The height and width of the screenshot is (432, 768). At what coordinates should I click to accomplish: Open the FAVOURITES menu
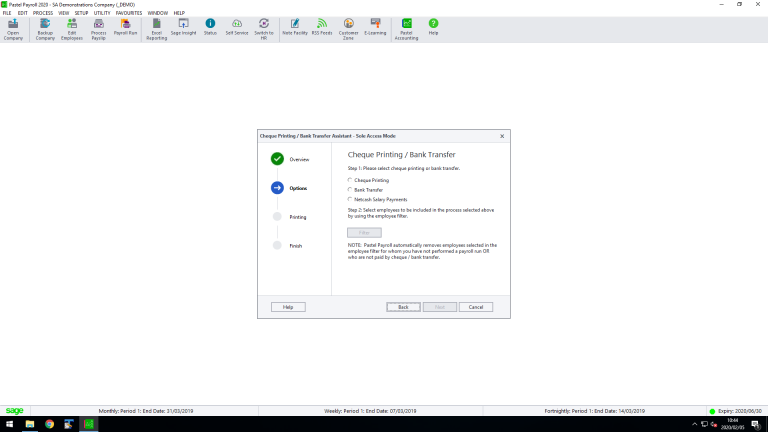point(129,13)
